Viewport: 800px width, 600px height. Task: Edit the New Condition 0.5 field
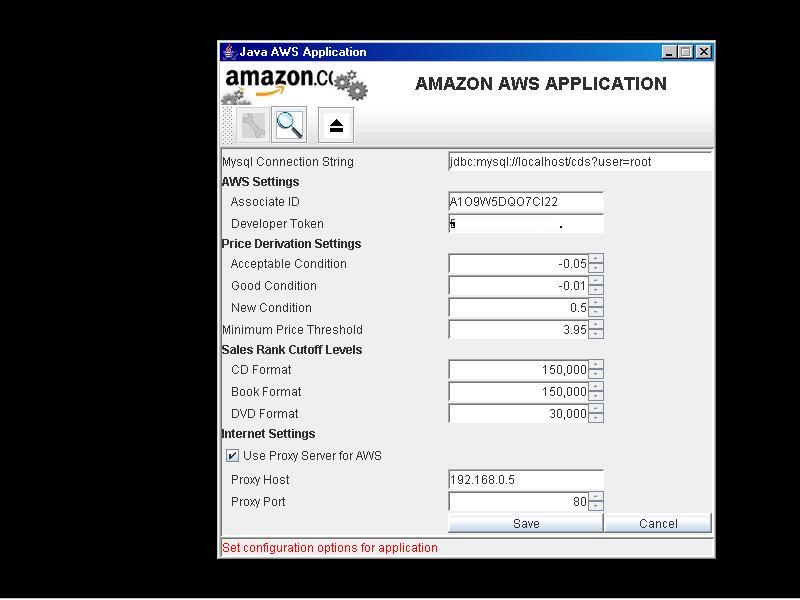pyautogui.click(x=518, y=308)
